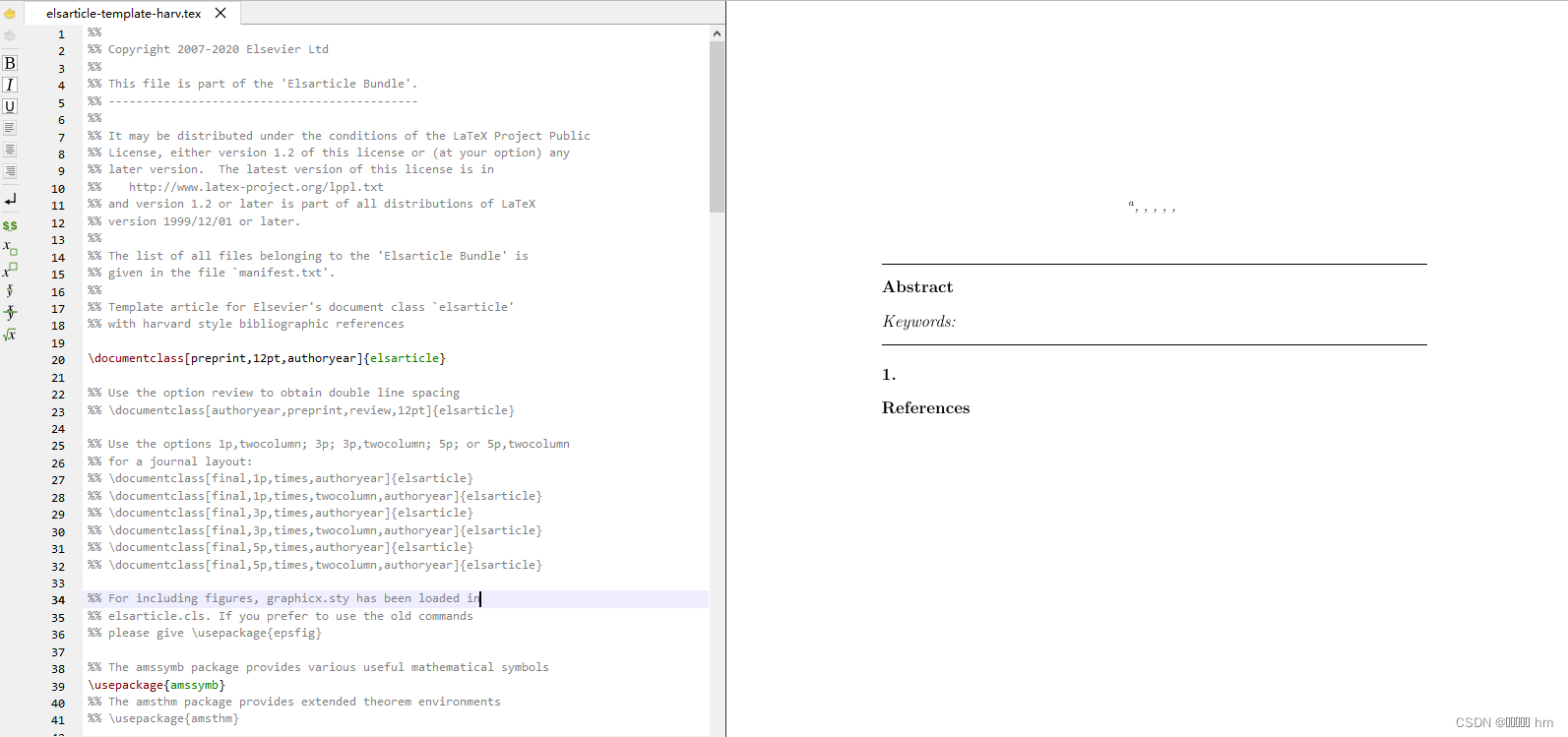Click line number 1 in the gutter
1568x737 pixels.
[x=61, y=34]
